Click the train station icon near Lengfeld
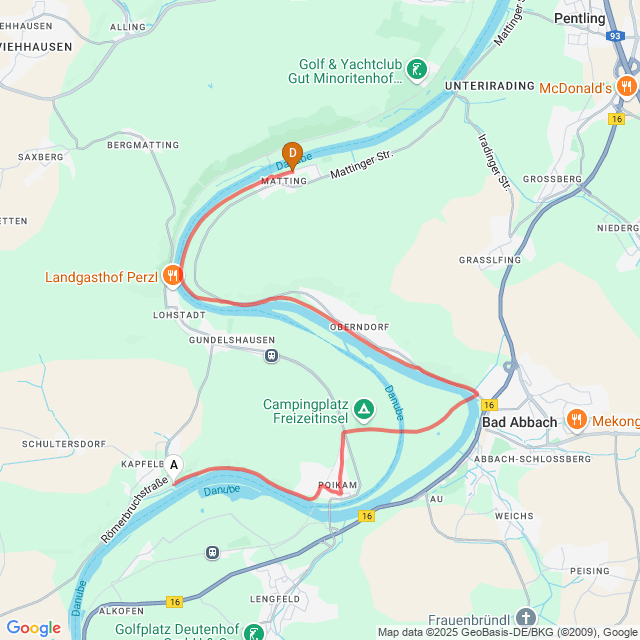Image resolution: width=640 pixels, height=640 pixels. pyautogui.click(x=212, y=553)
